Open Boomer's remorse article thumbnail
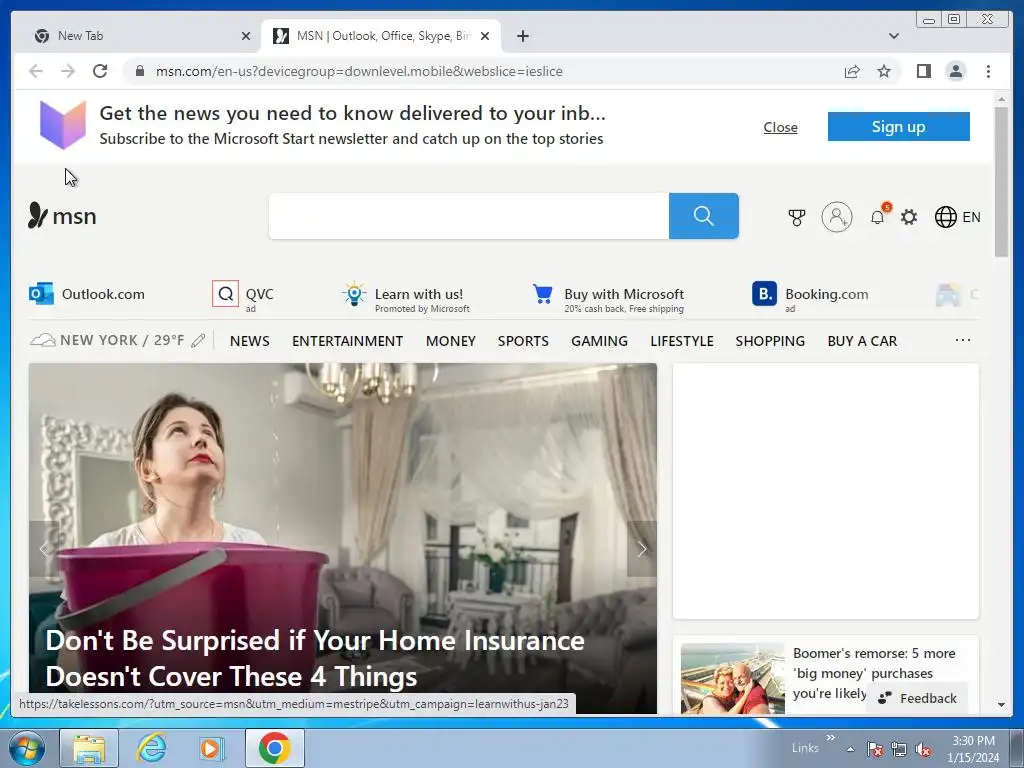 (x=732, y=679)
